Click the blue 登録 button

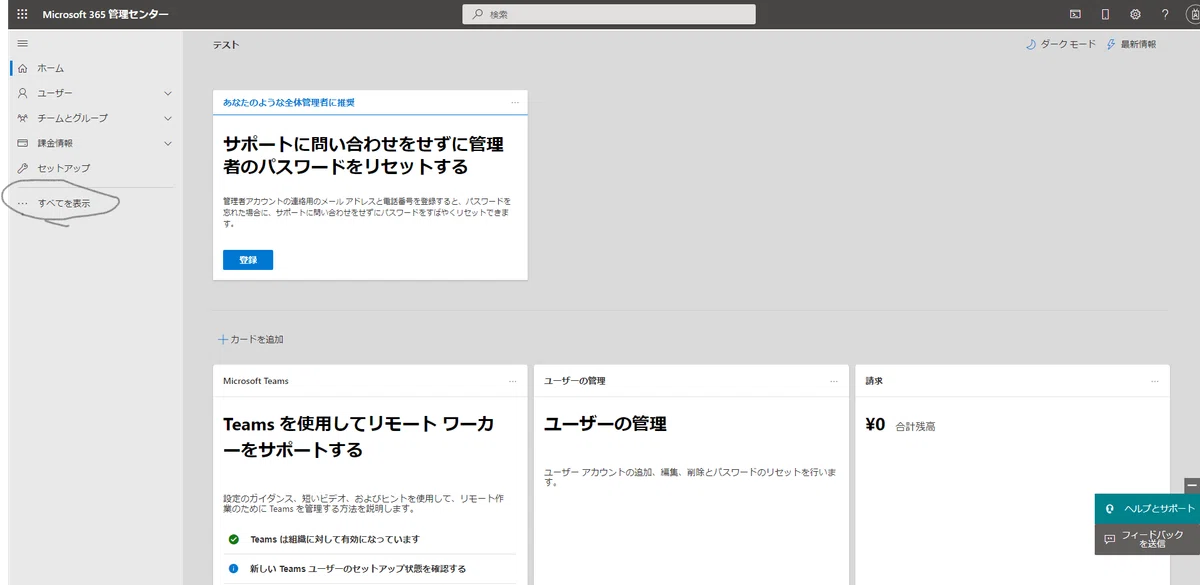pyautogui.click(x=248, y=260)
